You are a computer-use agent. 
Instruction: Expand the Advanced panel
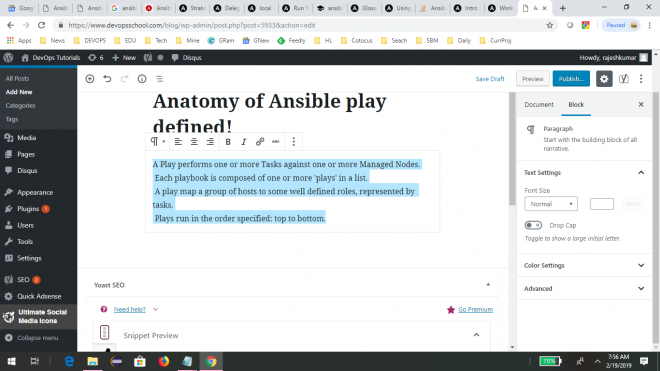584,288
